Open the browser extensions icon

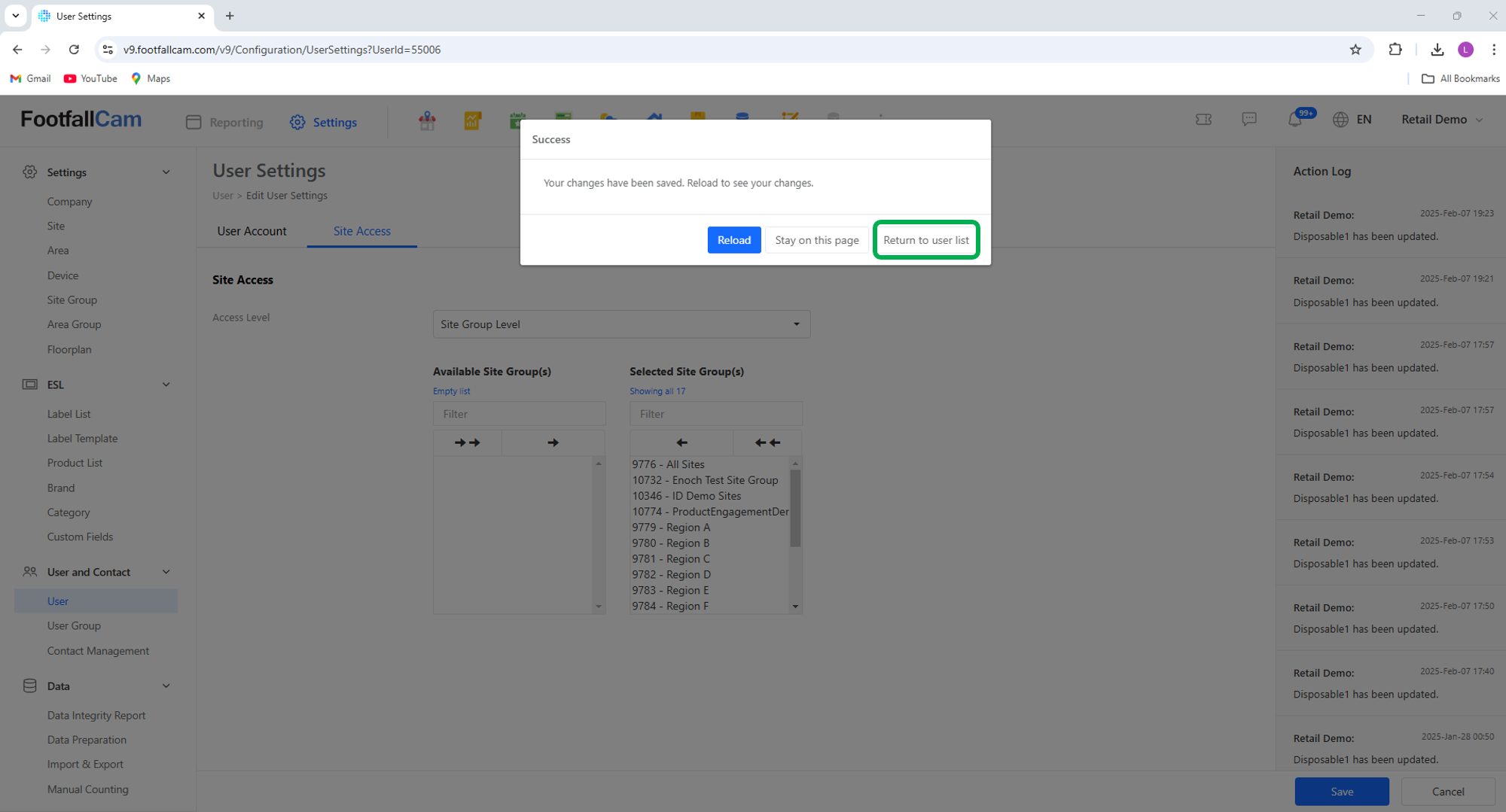click(1395, 50)
